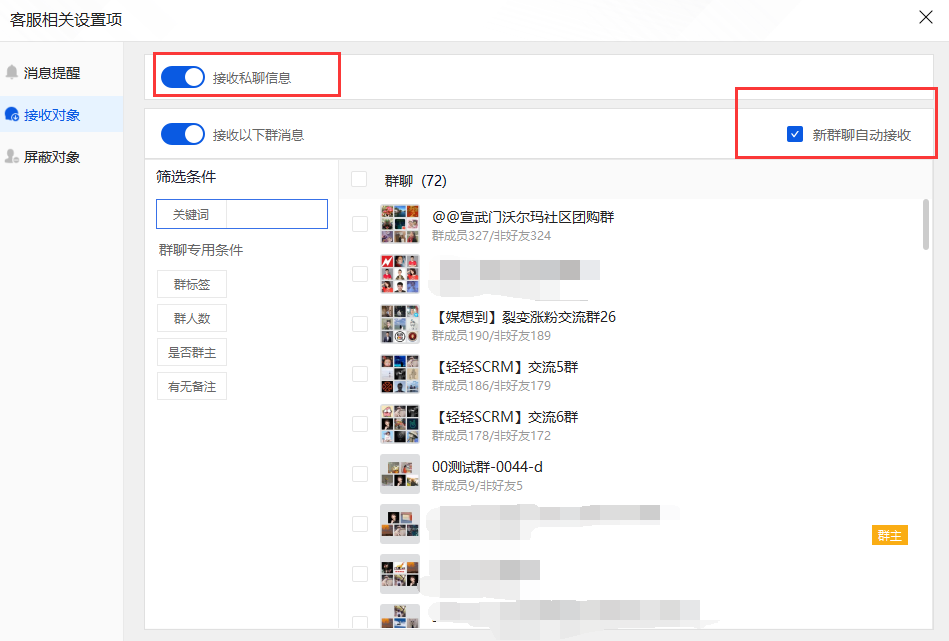This screenshot has width=949, height=641.
Task: Click avatar of 【轻轻SCRM】交流5群
Action: [x=399, y=374]
